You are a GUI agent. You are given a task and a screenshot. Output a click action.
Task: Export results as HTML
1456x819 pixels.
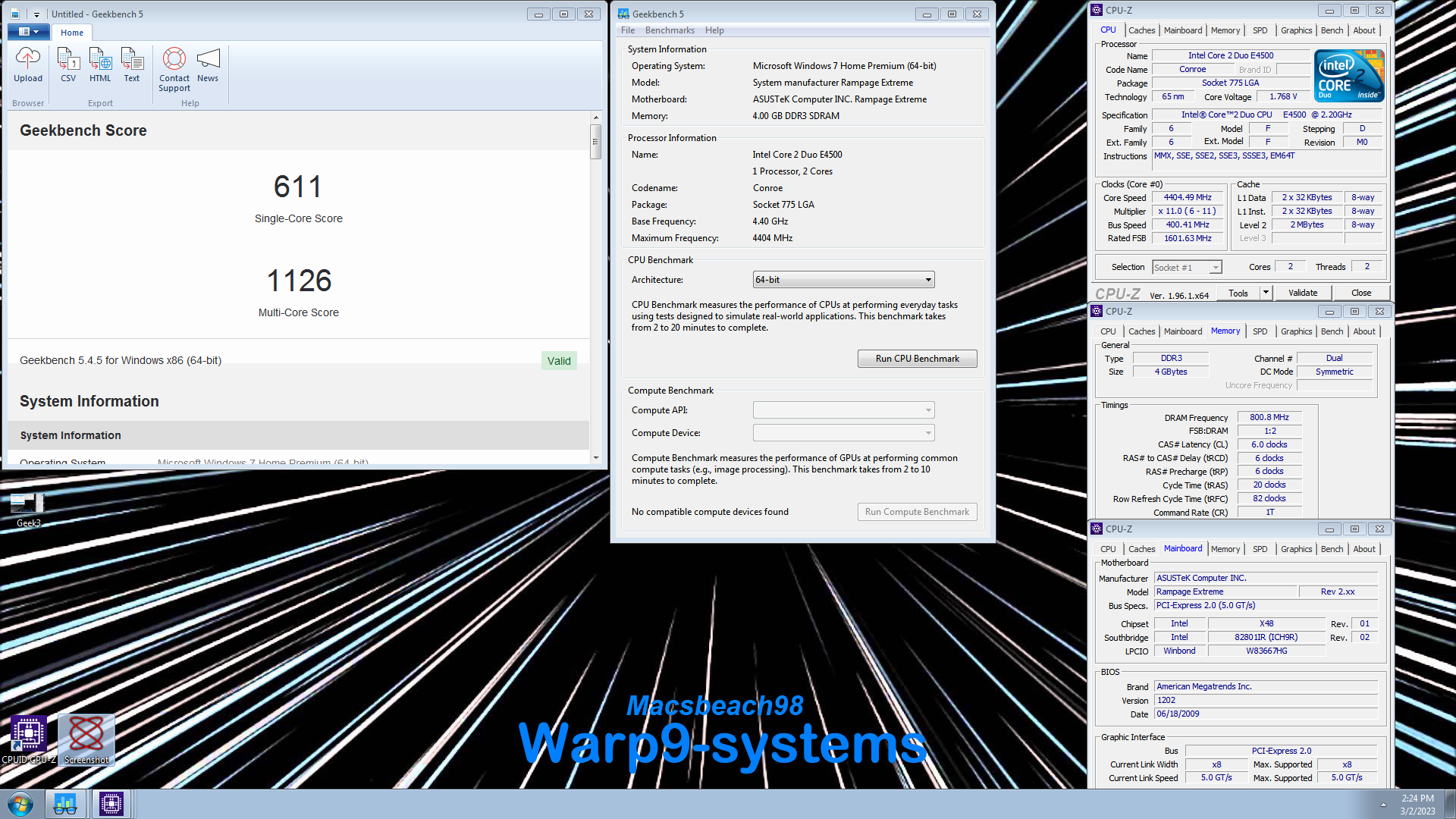pos(100,64)
